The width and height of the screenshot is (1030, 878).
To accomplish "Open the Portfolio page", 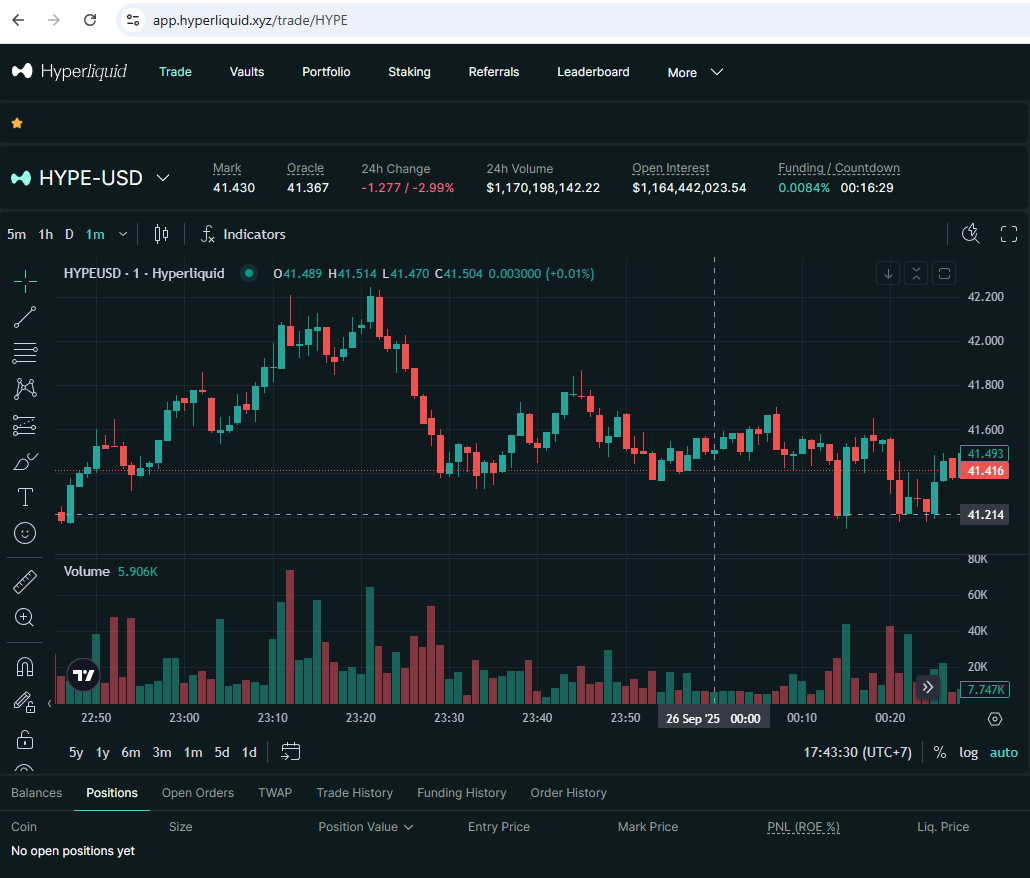I will pyautogui.click(x=326, y=72).
